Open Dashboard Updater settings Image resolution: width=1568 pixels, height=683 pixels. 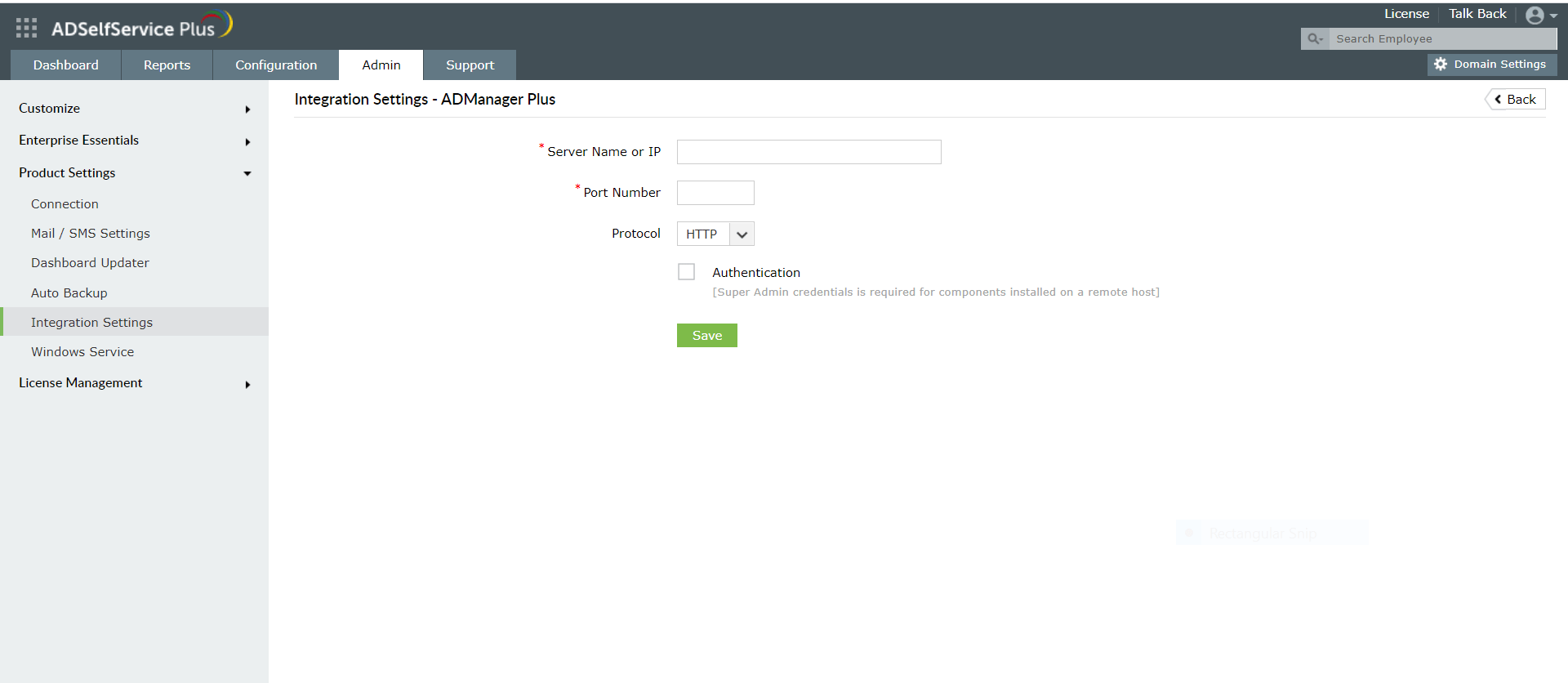tap(90, 263)
